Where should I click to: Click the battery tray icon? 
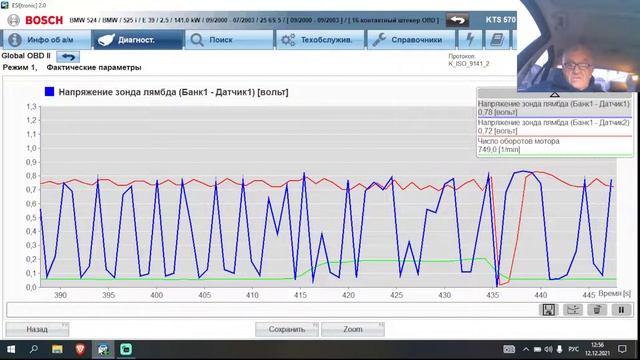(x=537, y=349)
